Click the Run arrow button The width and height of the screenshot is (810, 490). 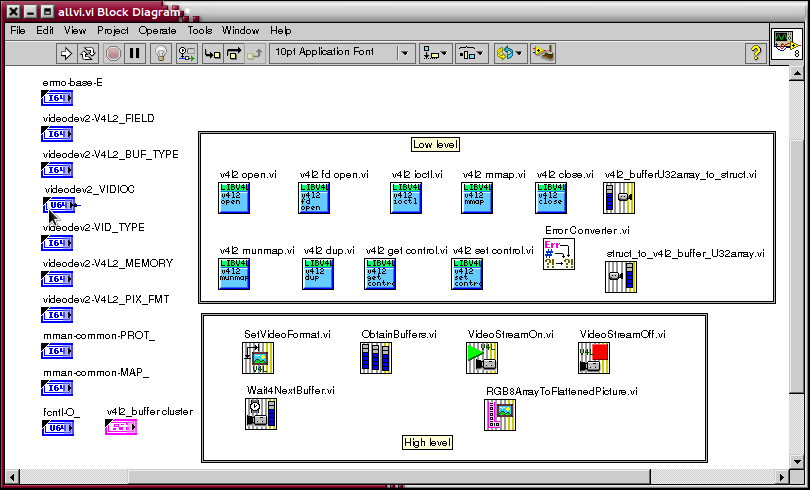tap(67, 53)
